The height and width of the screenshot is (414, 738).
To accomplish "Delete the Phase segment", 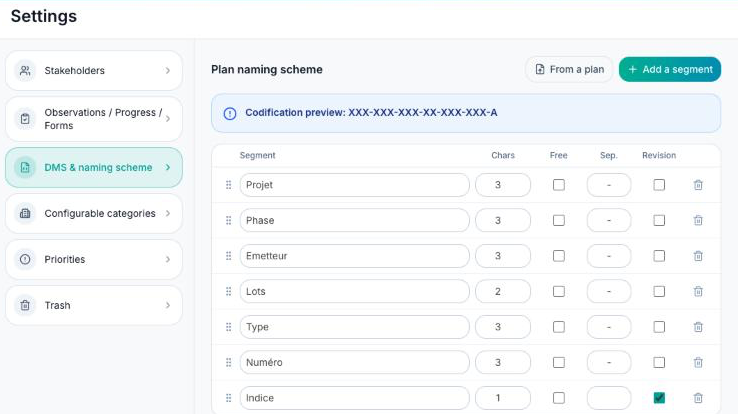I will click(698, 220).
